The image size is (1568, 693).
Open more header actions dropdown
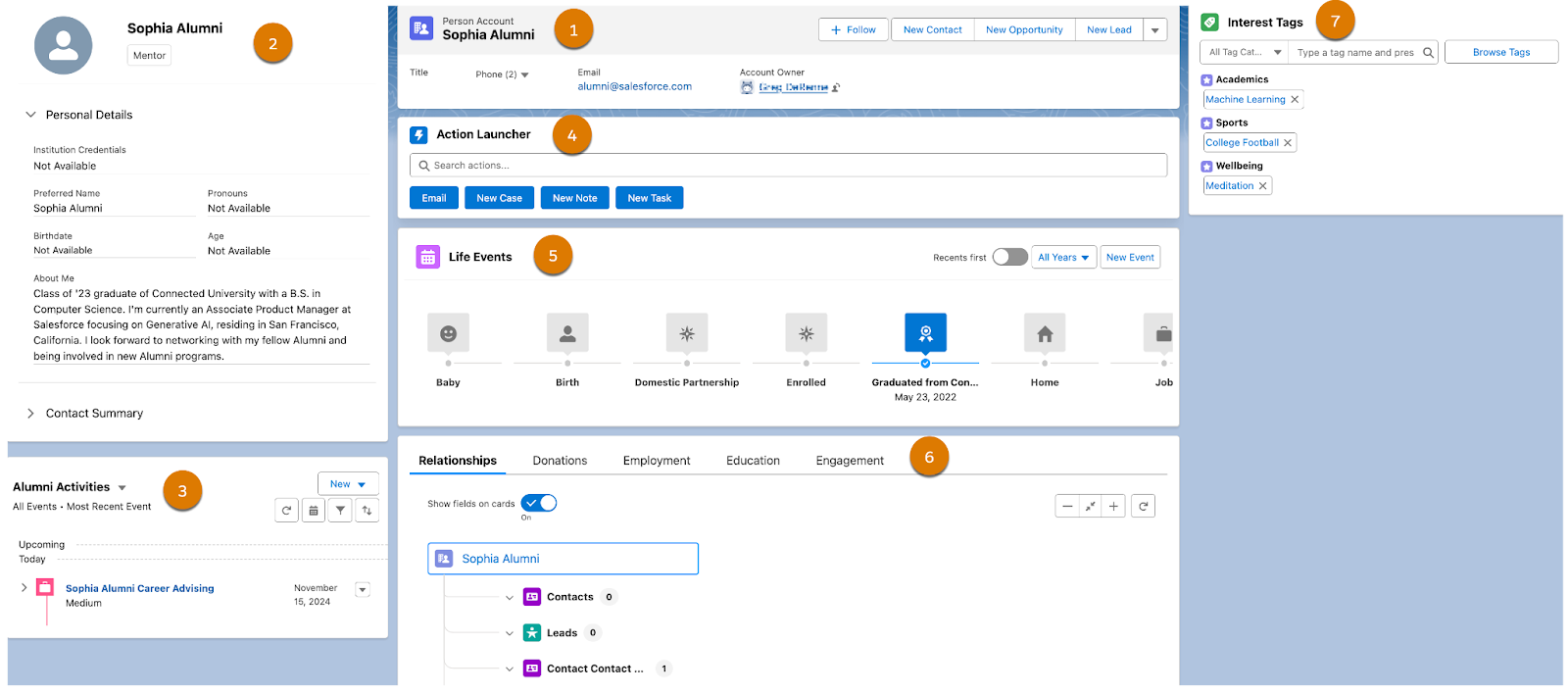point(1155,30)
